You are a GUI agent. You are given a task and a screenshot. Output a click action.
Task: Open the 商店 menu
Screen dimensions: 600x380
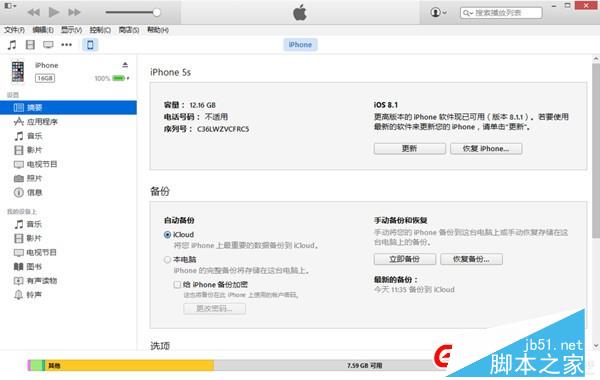coord(129,30)
